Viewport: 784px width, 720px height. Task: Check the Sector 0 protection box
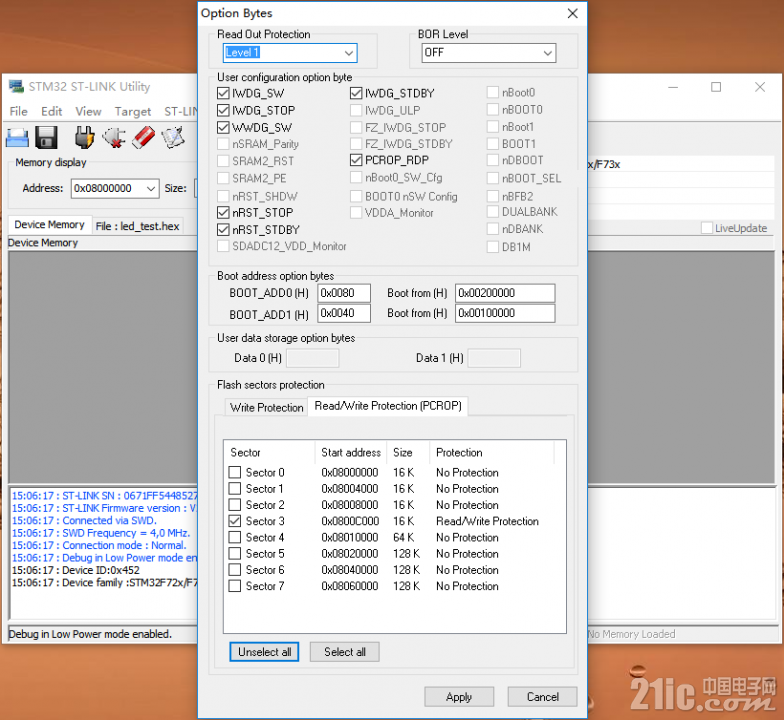tap(234, 472)
